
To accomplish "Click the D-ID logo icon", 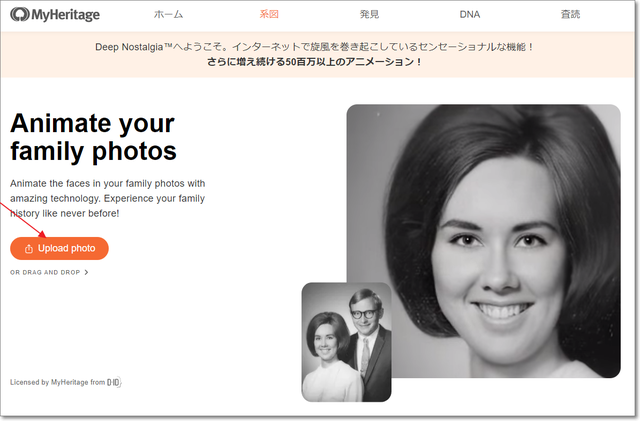I will pos(114,382).
